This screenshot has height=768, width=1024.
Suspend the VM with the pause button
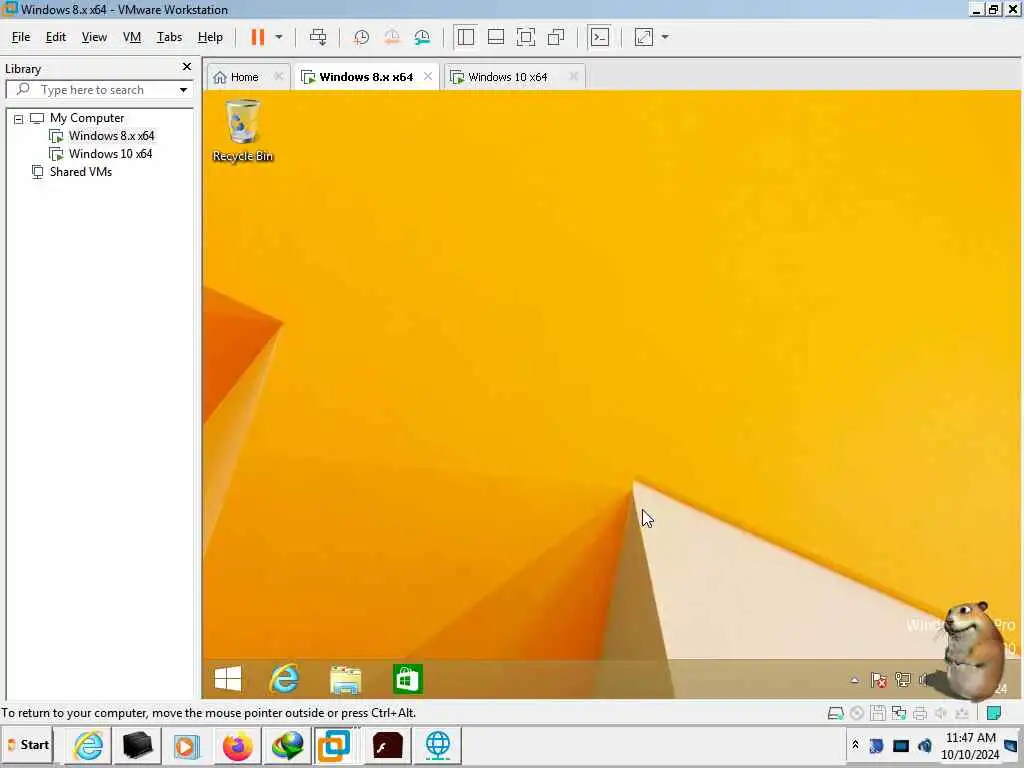pyautogui.click(x=258, y=37)
